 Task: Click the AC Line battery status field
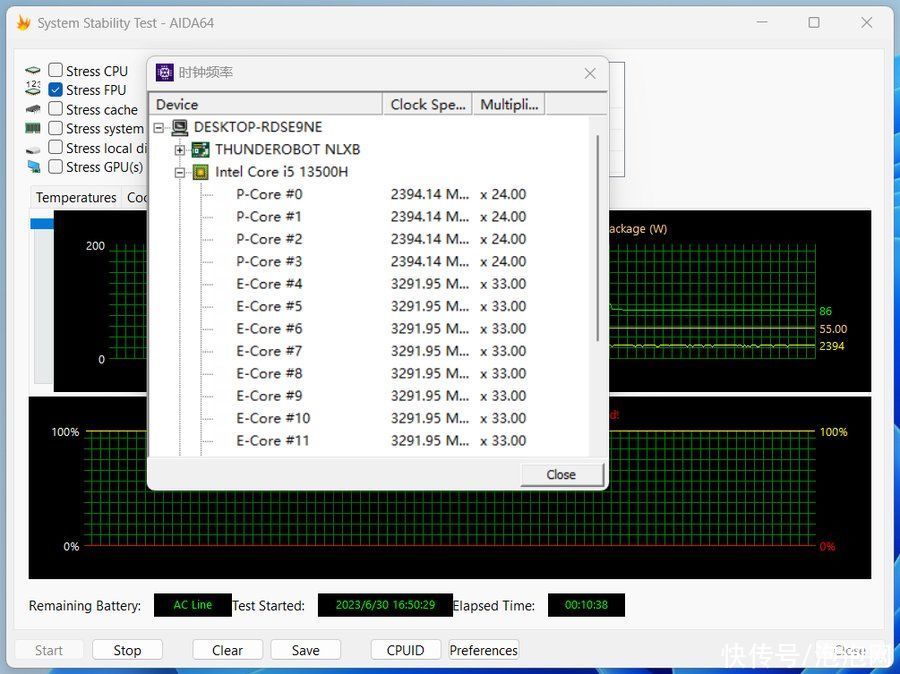[193, 605]
